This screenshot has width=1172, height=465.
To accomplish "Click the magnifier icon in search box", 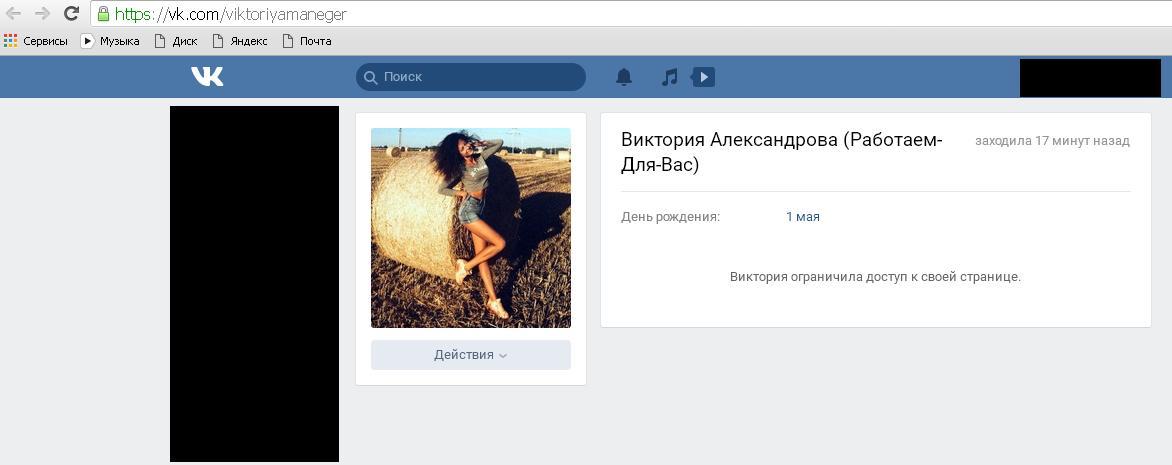I will coord(371,77).
